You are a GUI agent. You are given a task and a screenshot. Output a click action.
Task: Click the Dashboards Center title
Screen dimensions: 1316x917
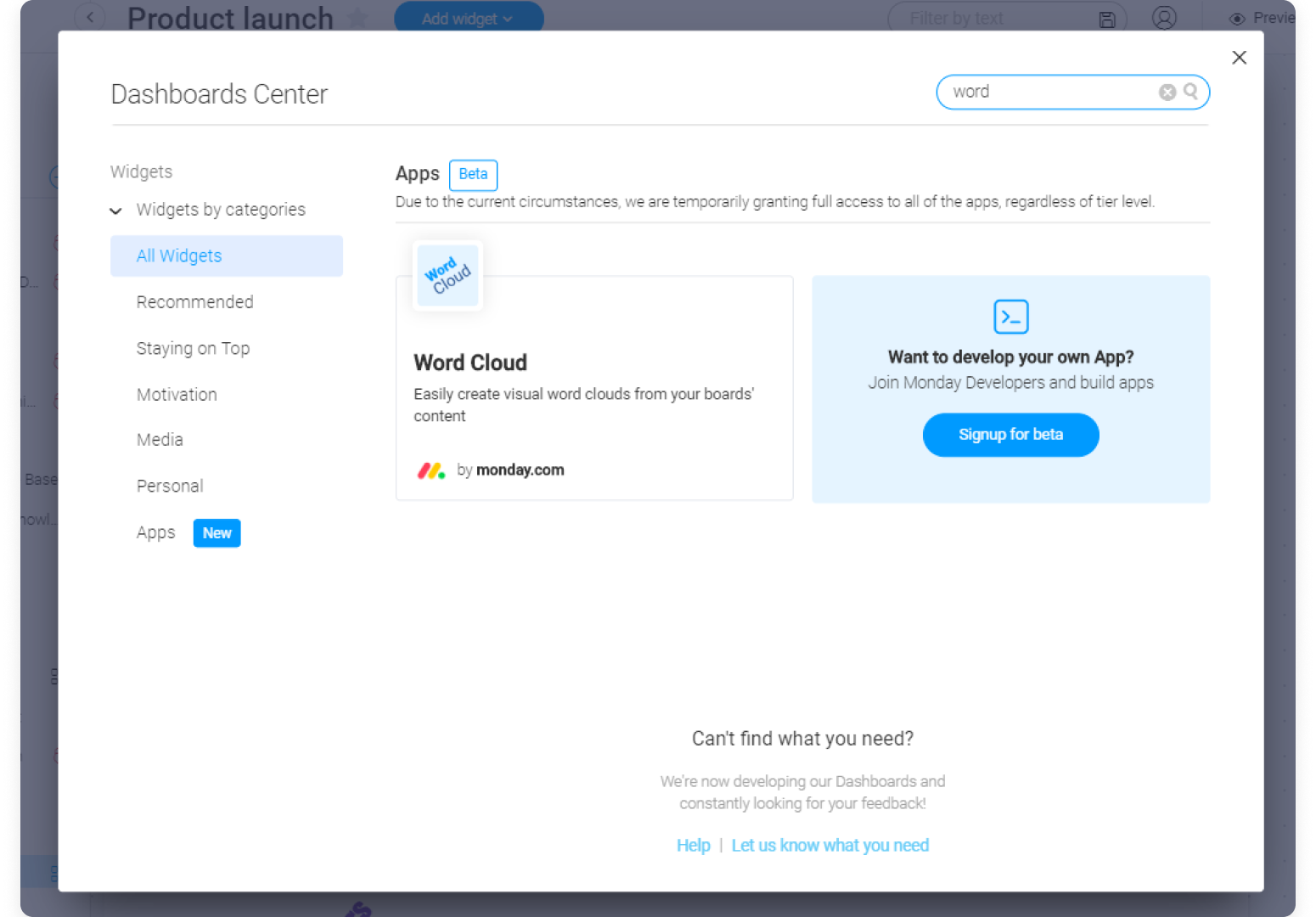coord(219,94)
